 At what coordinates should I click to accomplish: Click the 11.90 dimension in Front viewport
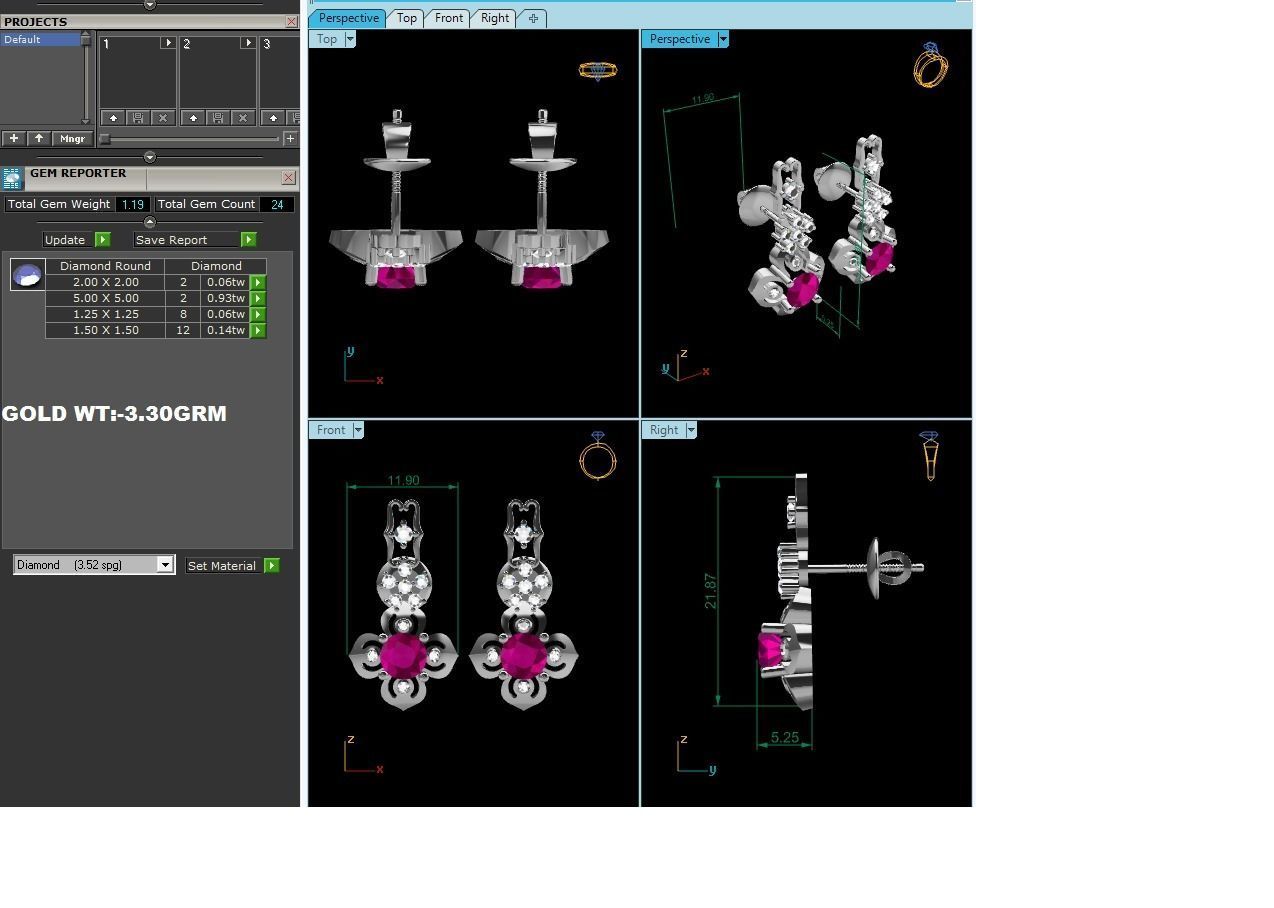pyautogui.click(x=403, y=480)
